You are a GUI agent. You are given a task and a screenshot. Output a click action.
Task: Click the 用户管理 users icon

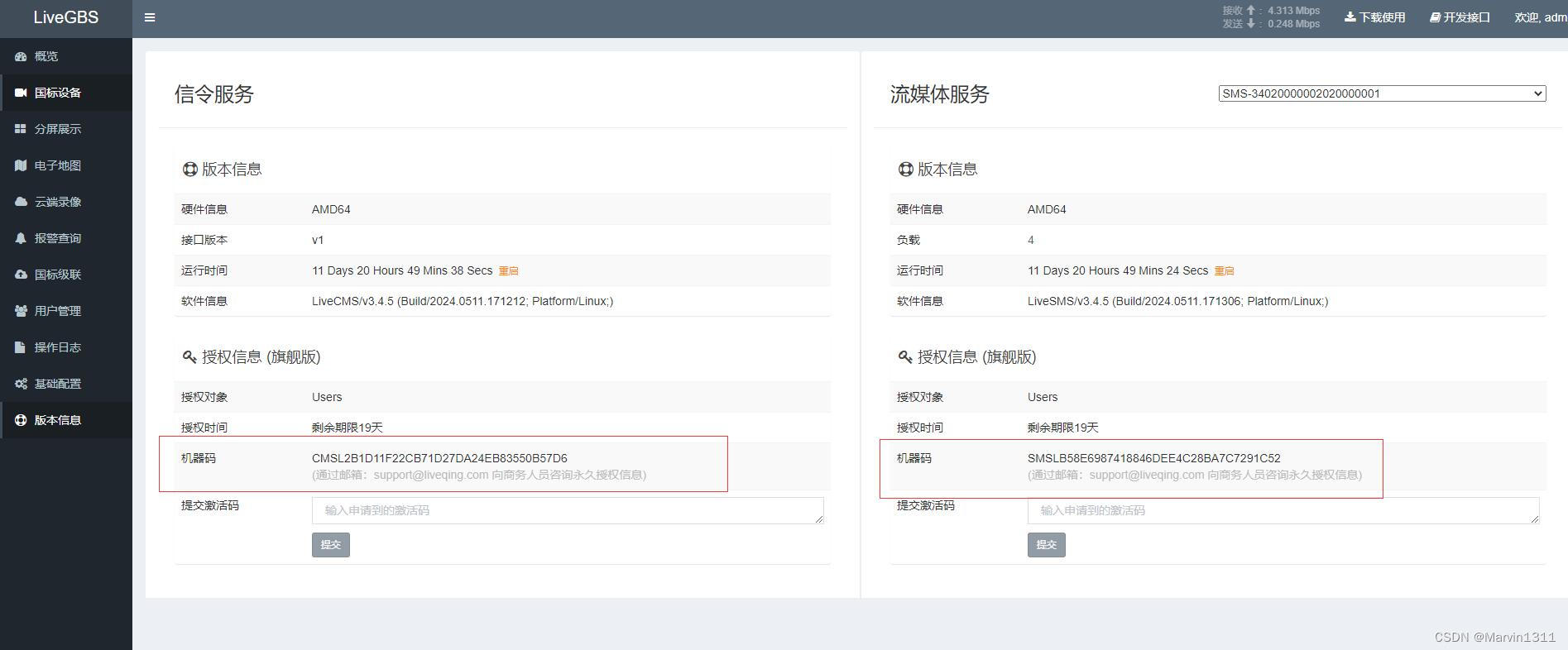21,311
